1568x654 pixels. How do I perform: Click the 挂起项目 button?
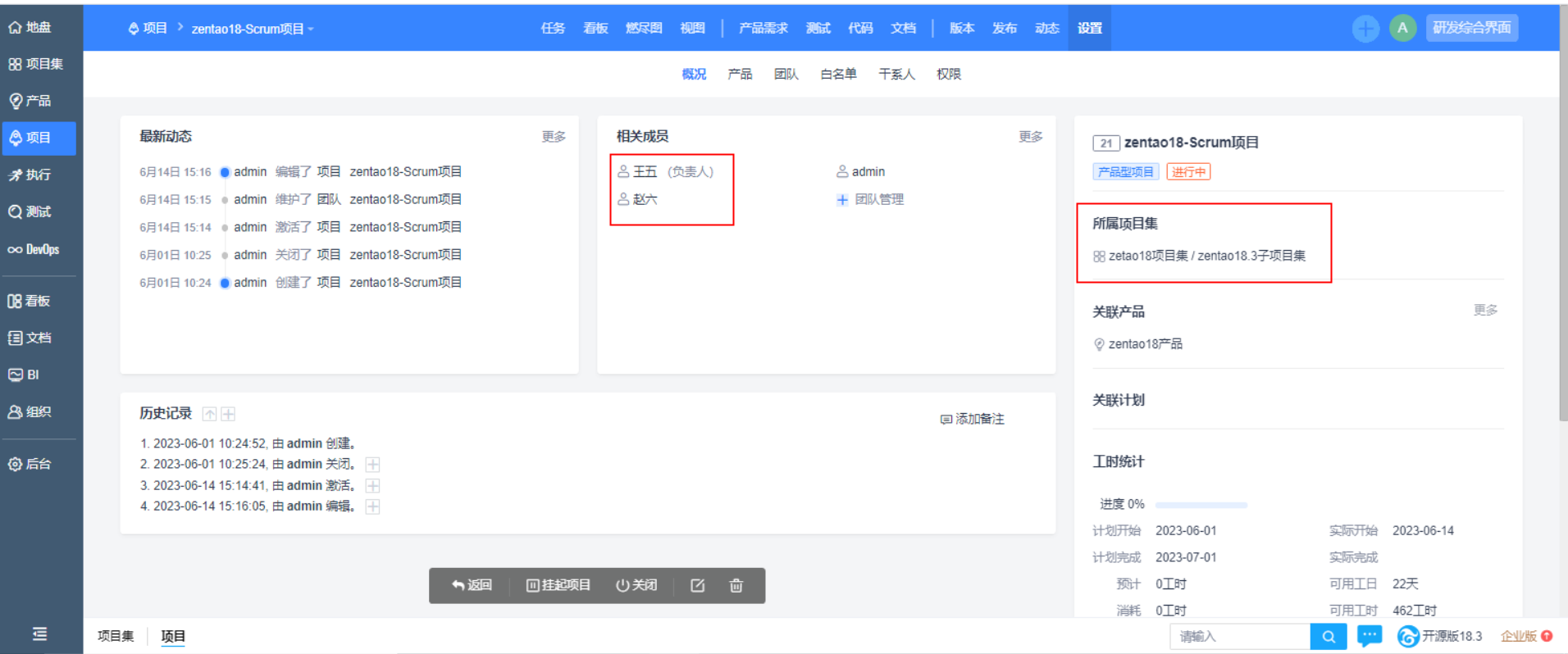tap(558, 585)
